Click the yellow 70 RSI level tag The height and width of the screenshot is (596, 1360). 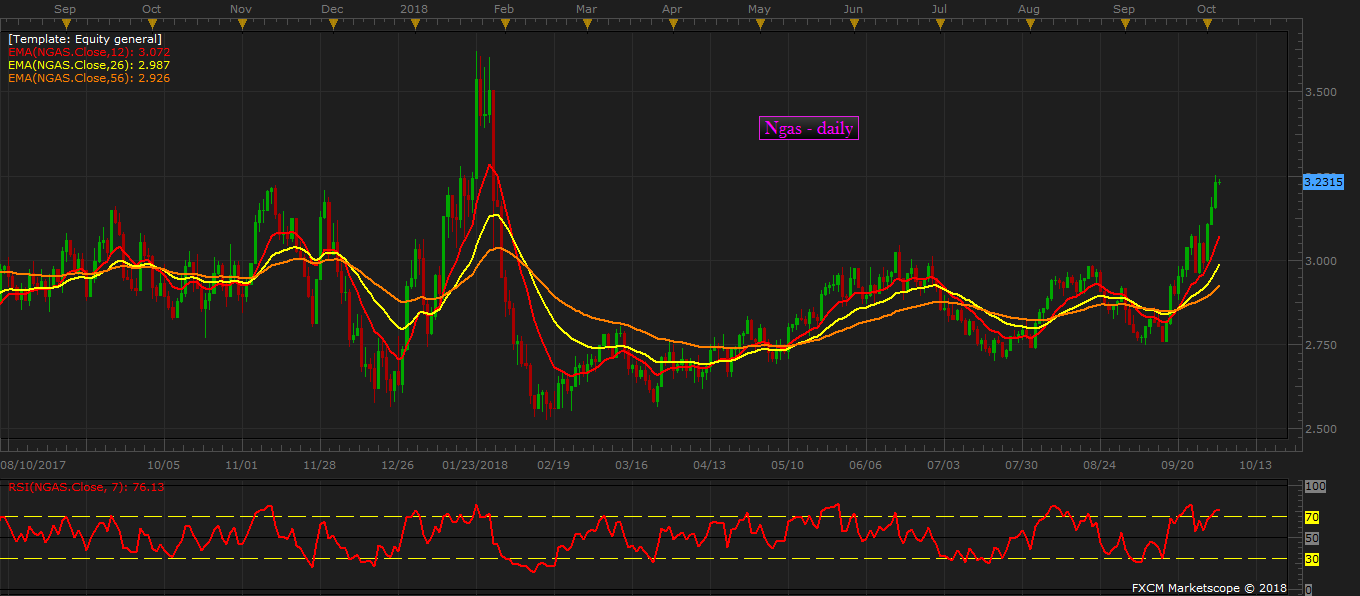pyautogui.click(x=1312, y=517)
